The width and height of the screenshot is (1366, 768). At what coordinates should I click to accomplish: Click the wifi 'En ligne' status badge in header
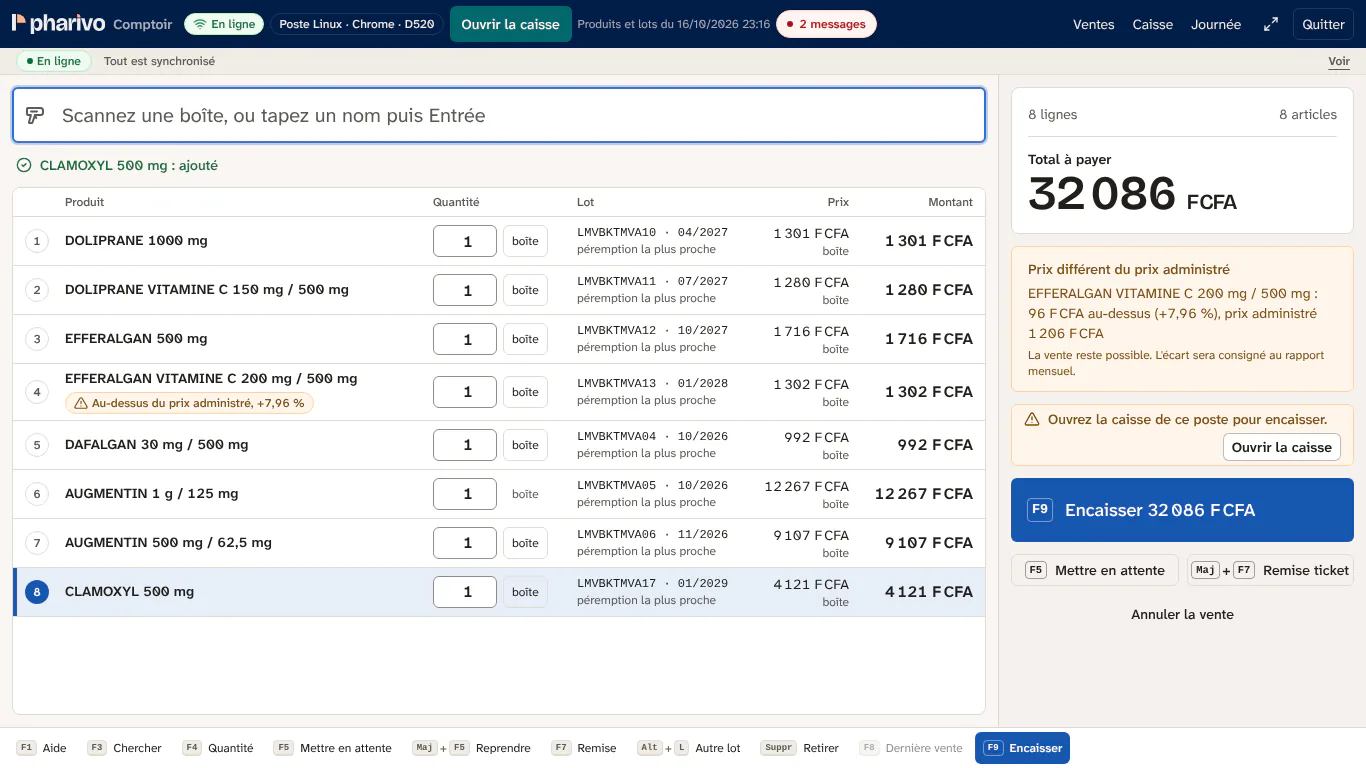tap(224, 24)
